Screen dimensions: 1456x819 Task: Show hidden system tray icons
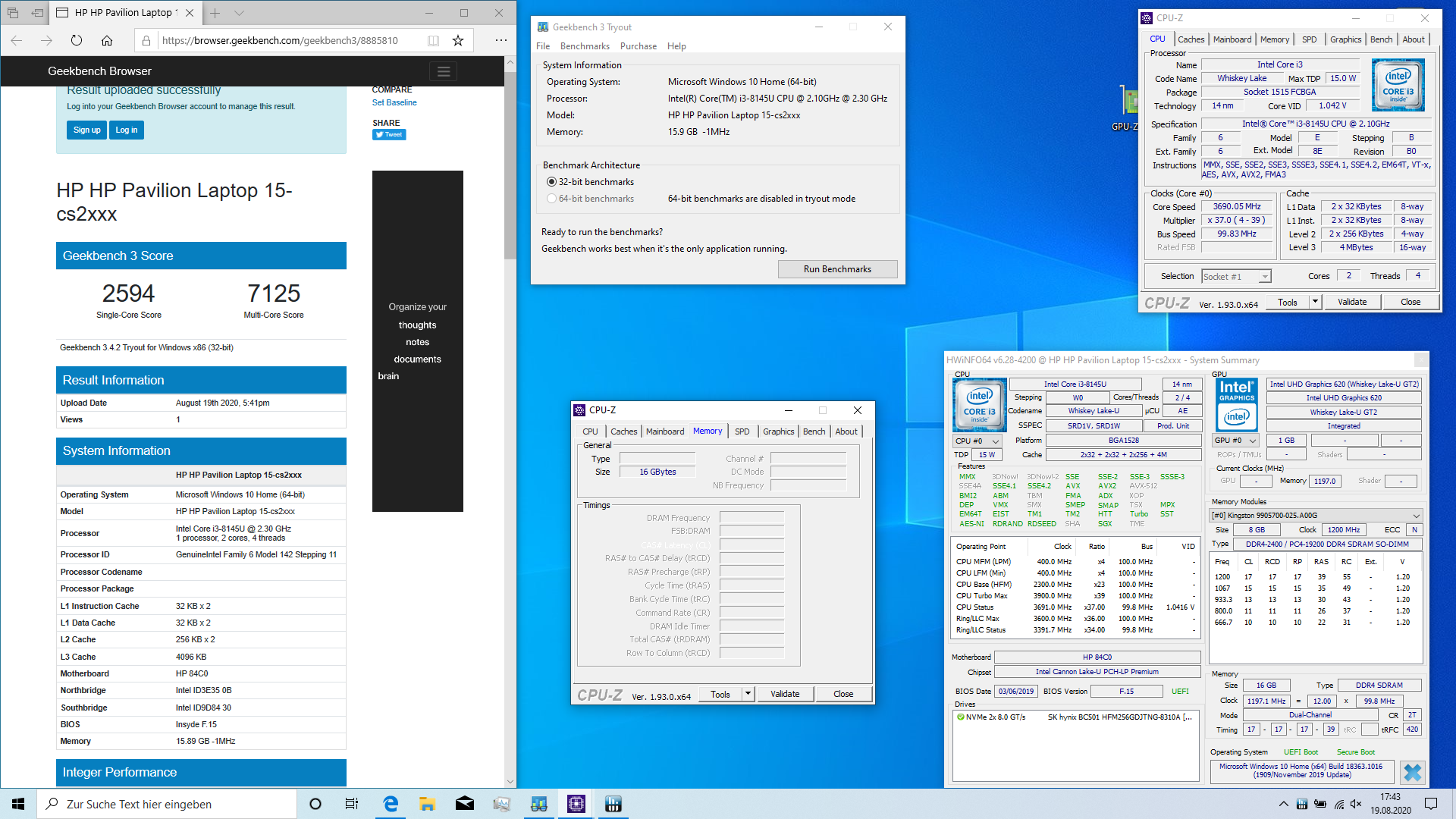click(x=1283, y=804)
